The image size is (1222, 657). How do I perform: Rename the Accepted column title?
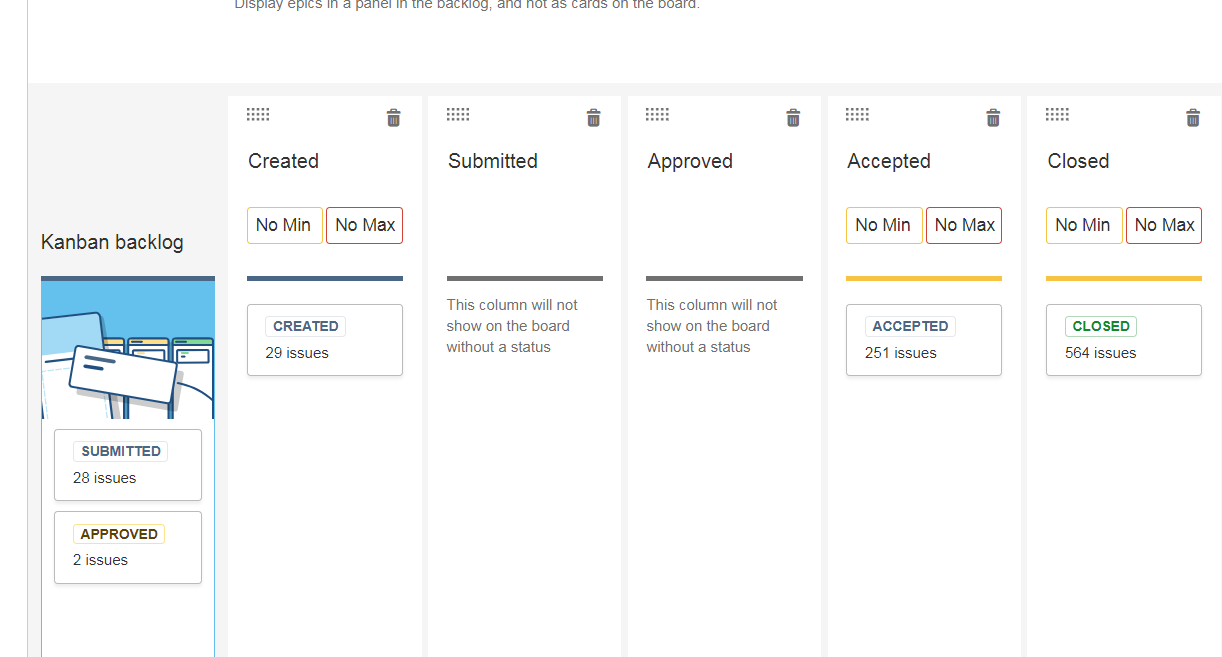(889, 161)
